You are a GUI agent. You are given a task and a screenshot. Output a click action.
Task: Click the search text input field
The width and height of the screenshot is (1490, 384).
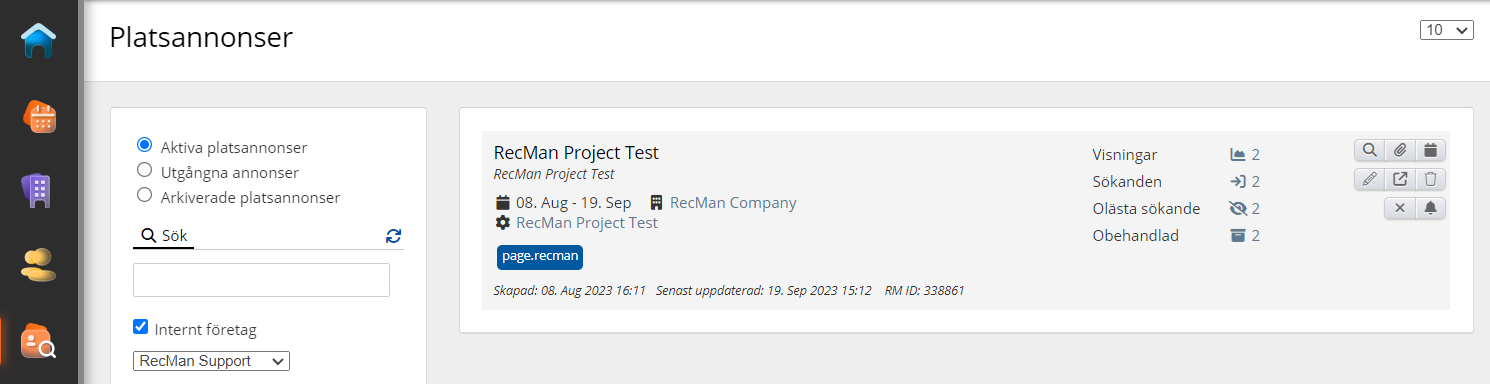(261, 280)
